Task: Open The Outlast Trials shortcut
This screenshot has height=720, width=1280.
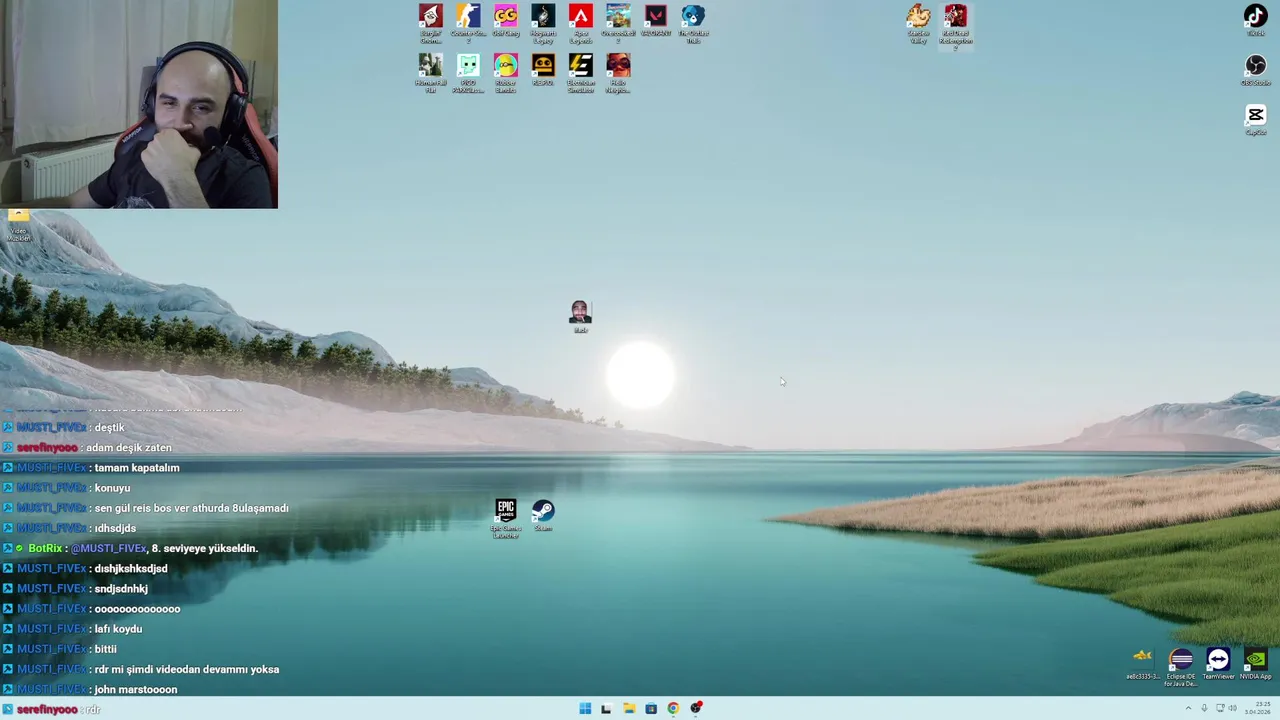Action: tap(693, 24)
